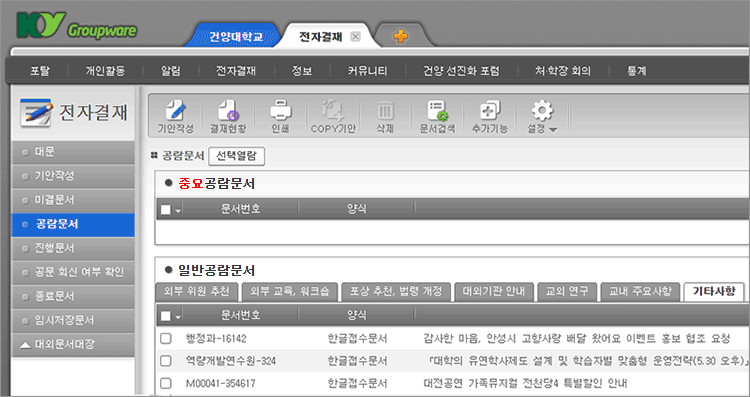Screen dimensions: 750x397
Task: Open 미결문서 in the sidebar
Action: pos(73,200)
